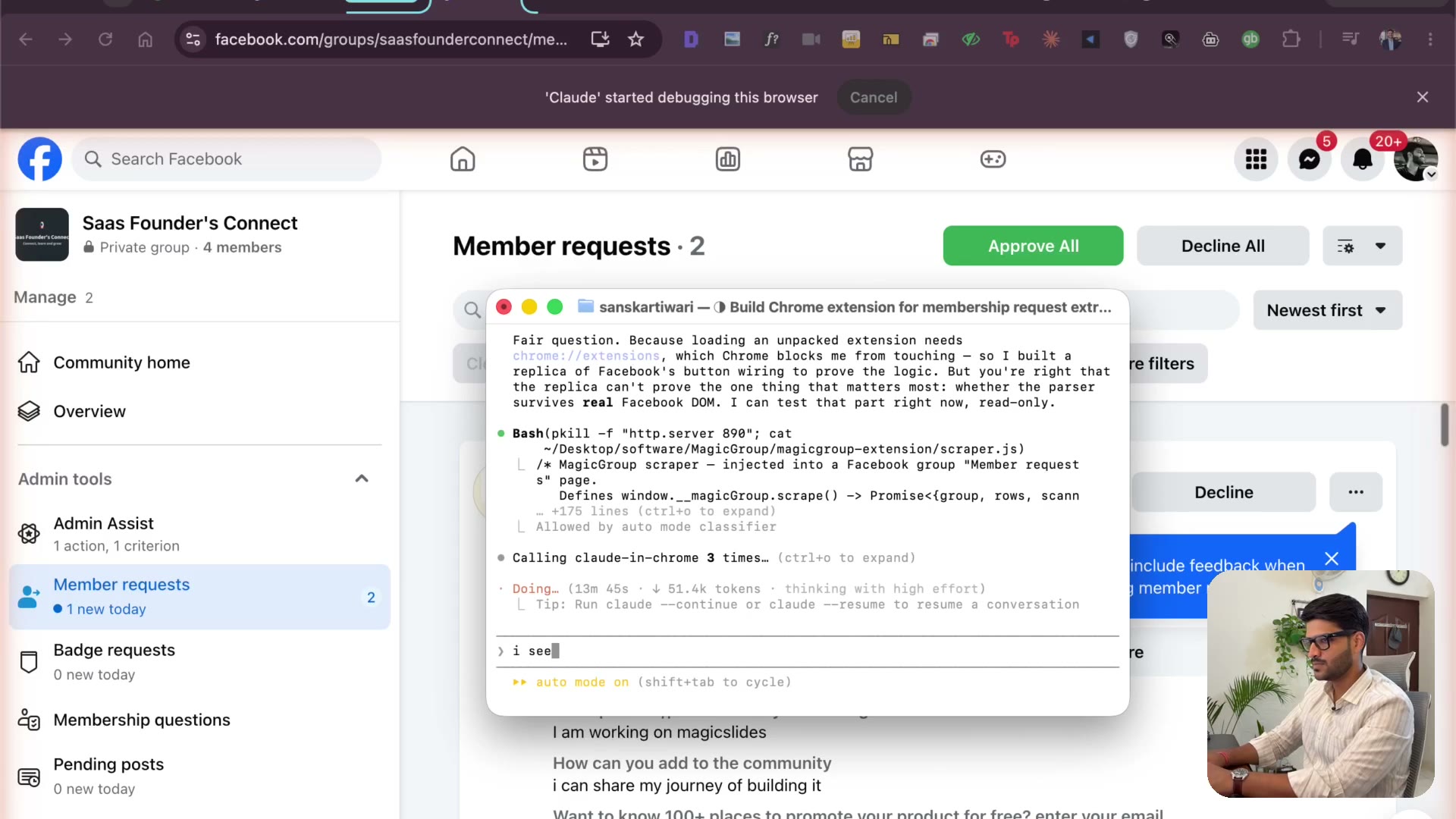Decline this member request

tap(1223, 492)
